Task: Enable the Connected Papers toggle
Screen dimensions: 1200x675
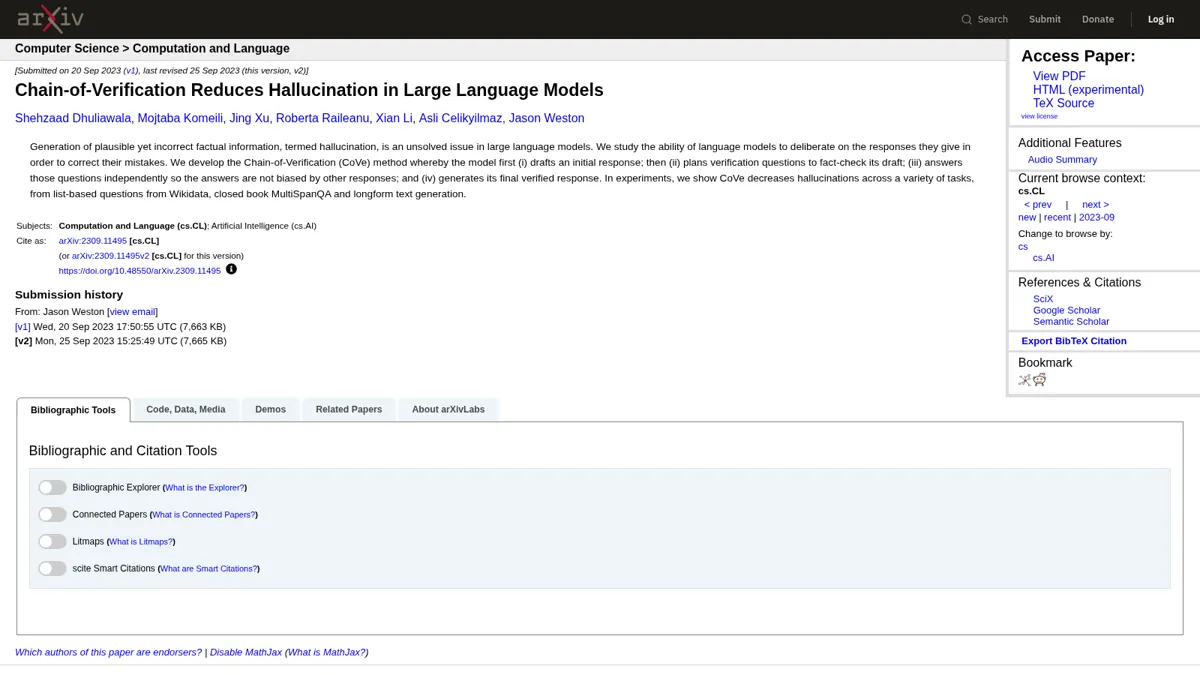Action: point(52,514)
